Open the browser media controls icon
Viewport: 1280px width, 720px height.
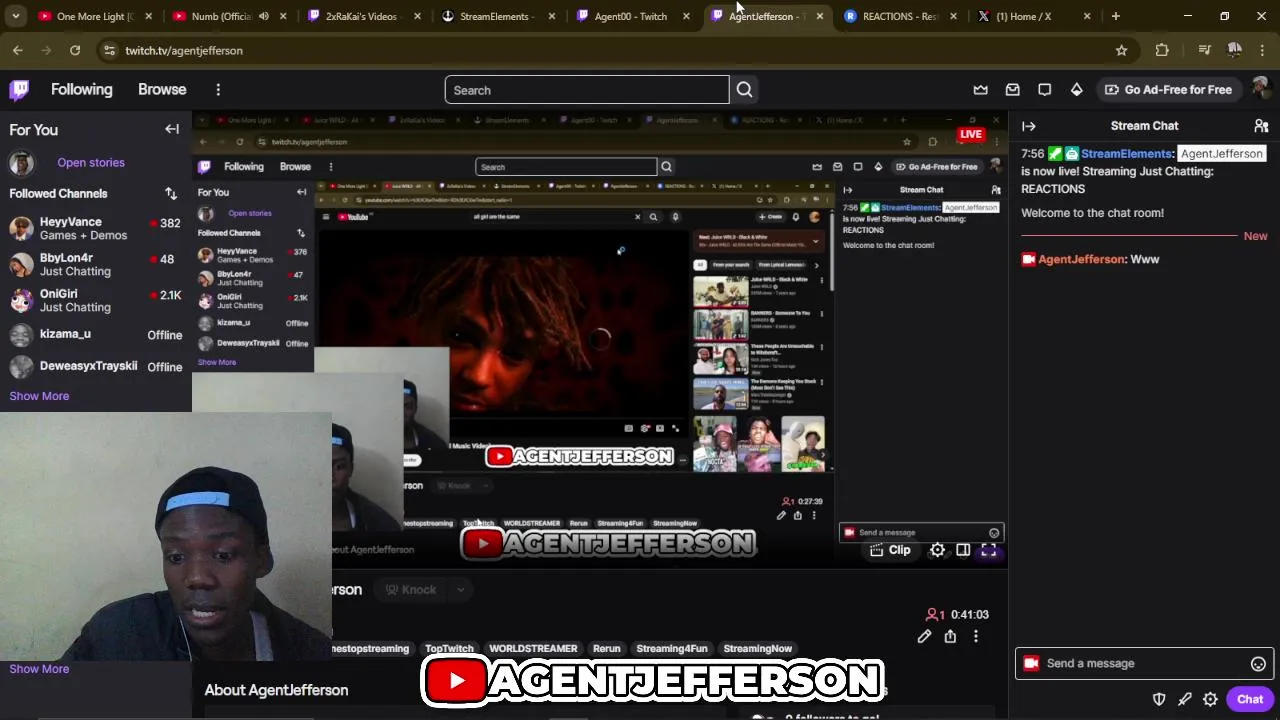(1204, 50)
